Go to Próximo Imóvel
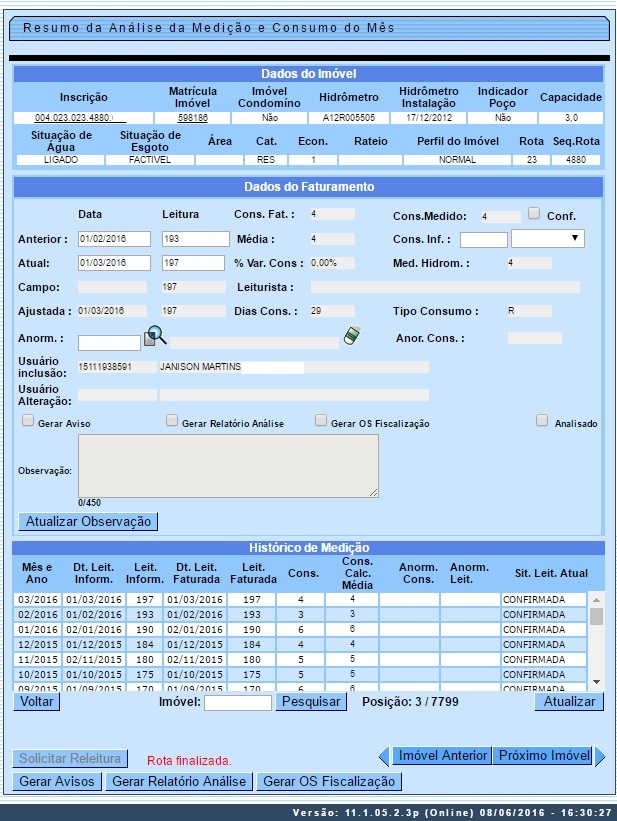Viewport: 617px width, 821px height. click(543, 756)
